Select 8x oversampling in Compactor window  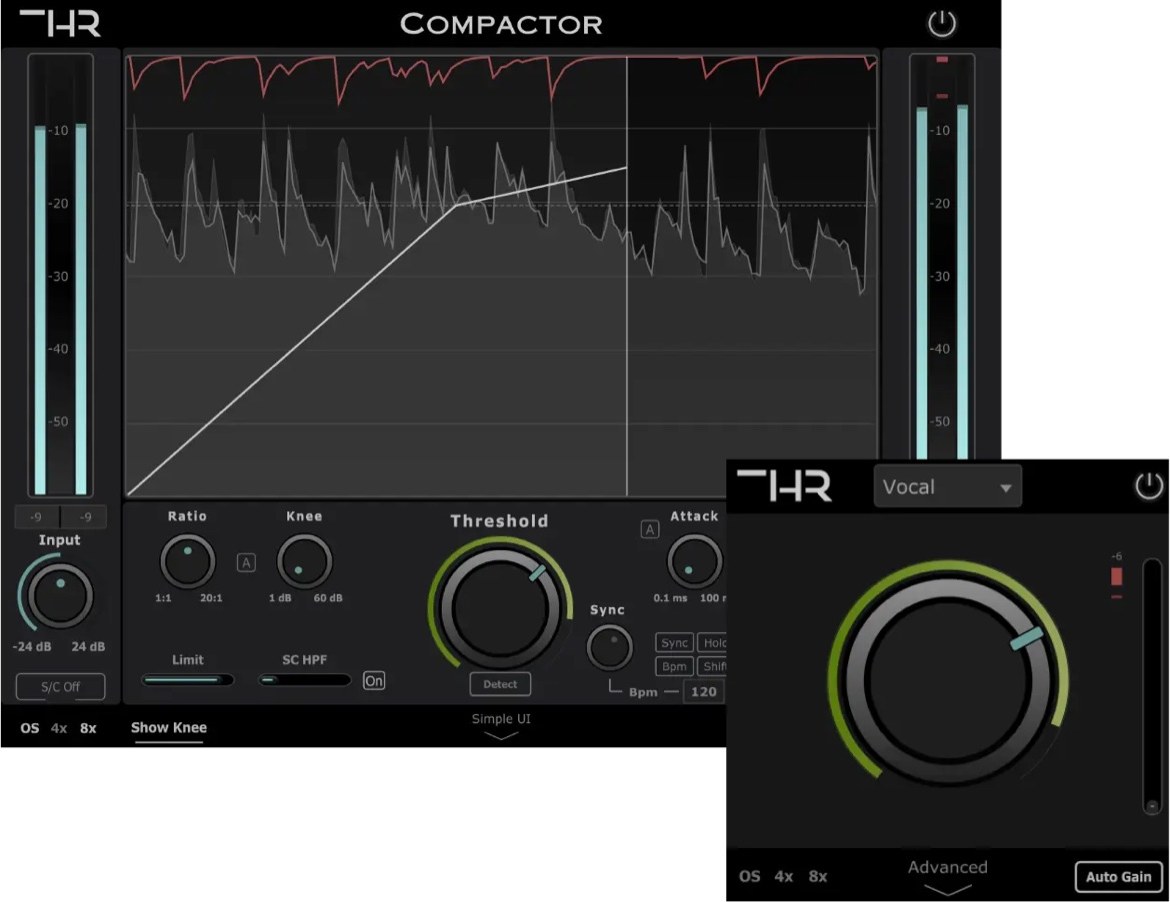pos(88,728)
